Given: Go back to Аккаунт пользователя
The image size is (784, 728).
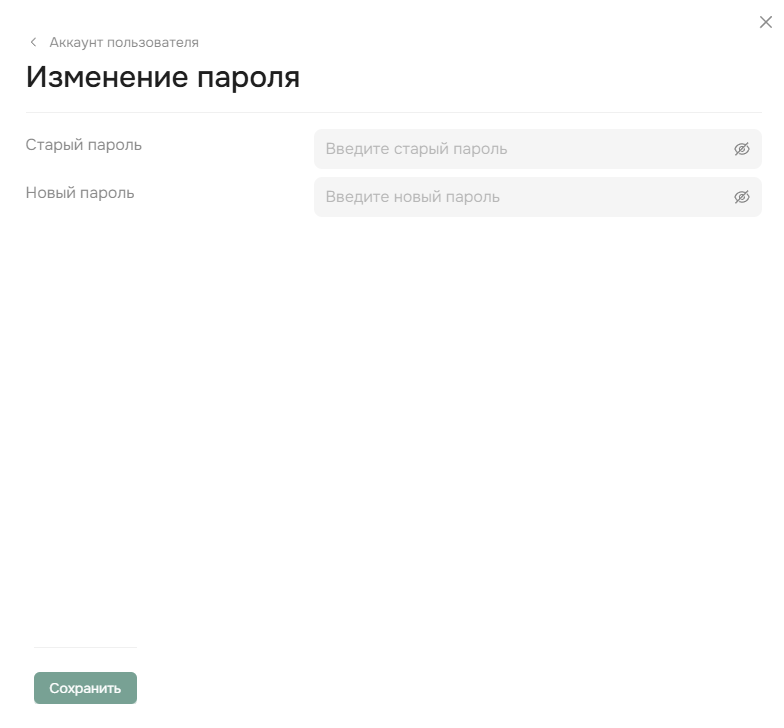Looking at the screenshot, I should coord(123,42).
